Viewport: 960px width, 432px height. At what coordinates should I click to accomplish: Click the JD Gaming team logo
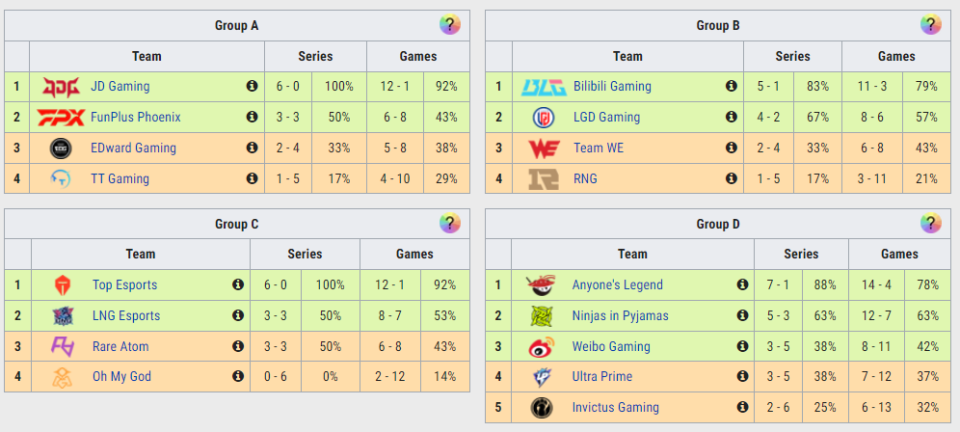[x=61, y=87]
